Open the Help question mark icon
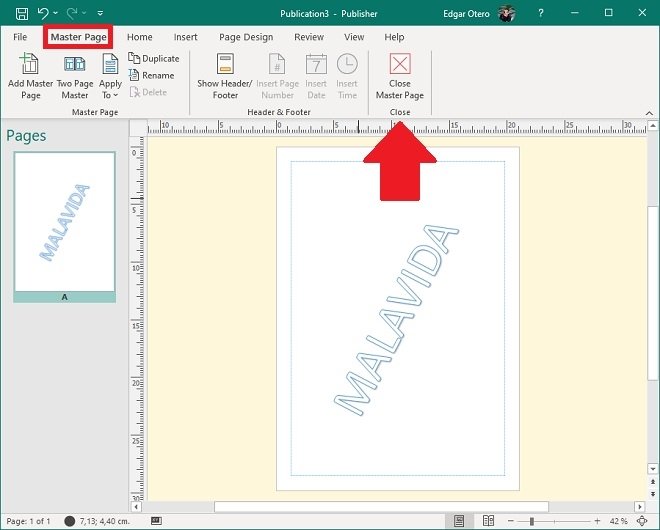 click(x=540, y=13)
